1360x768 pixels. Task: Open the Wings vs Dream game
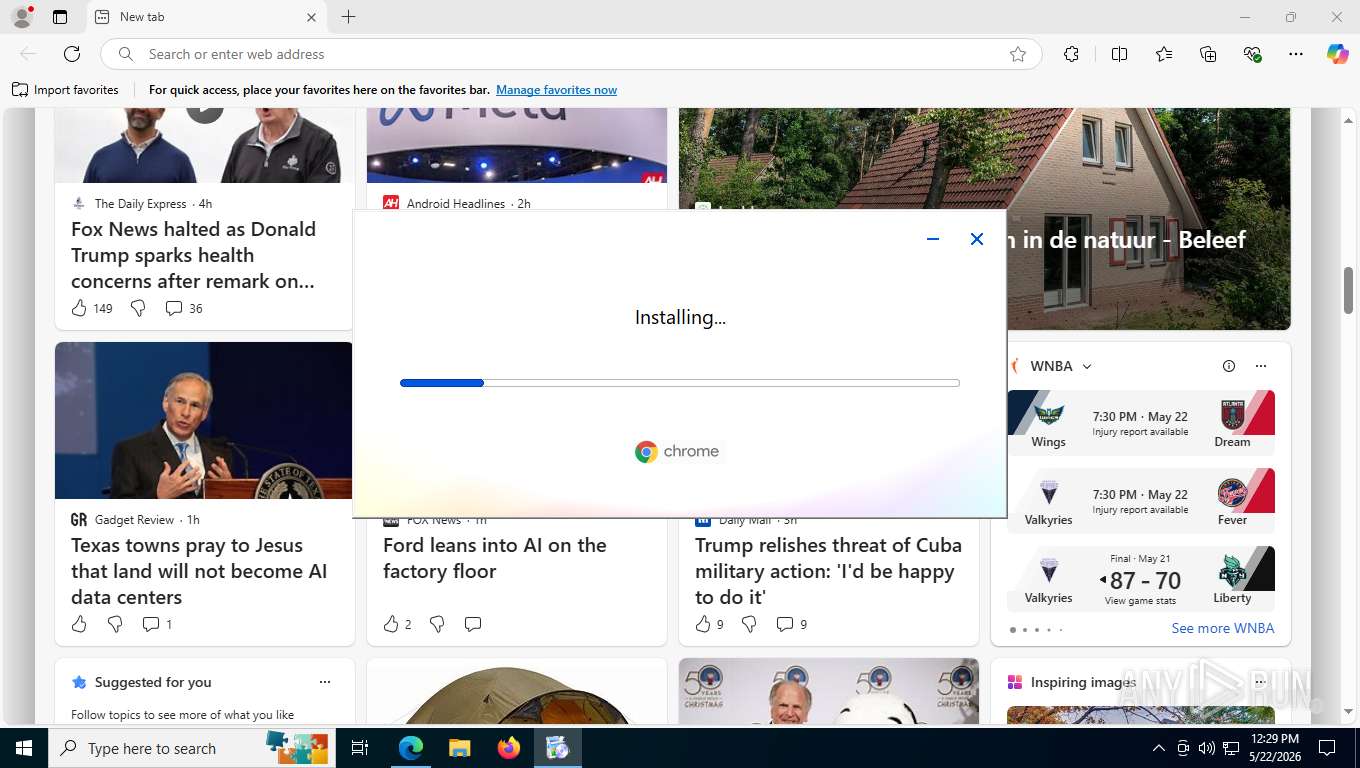click(1141, 423)
